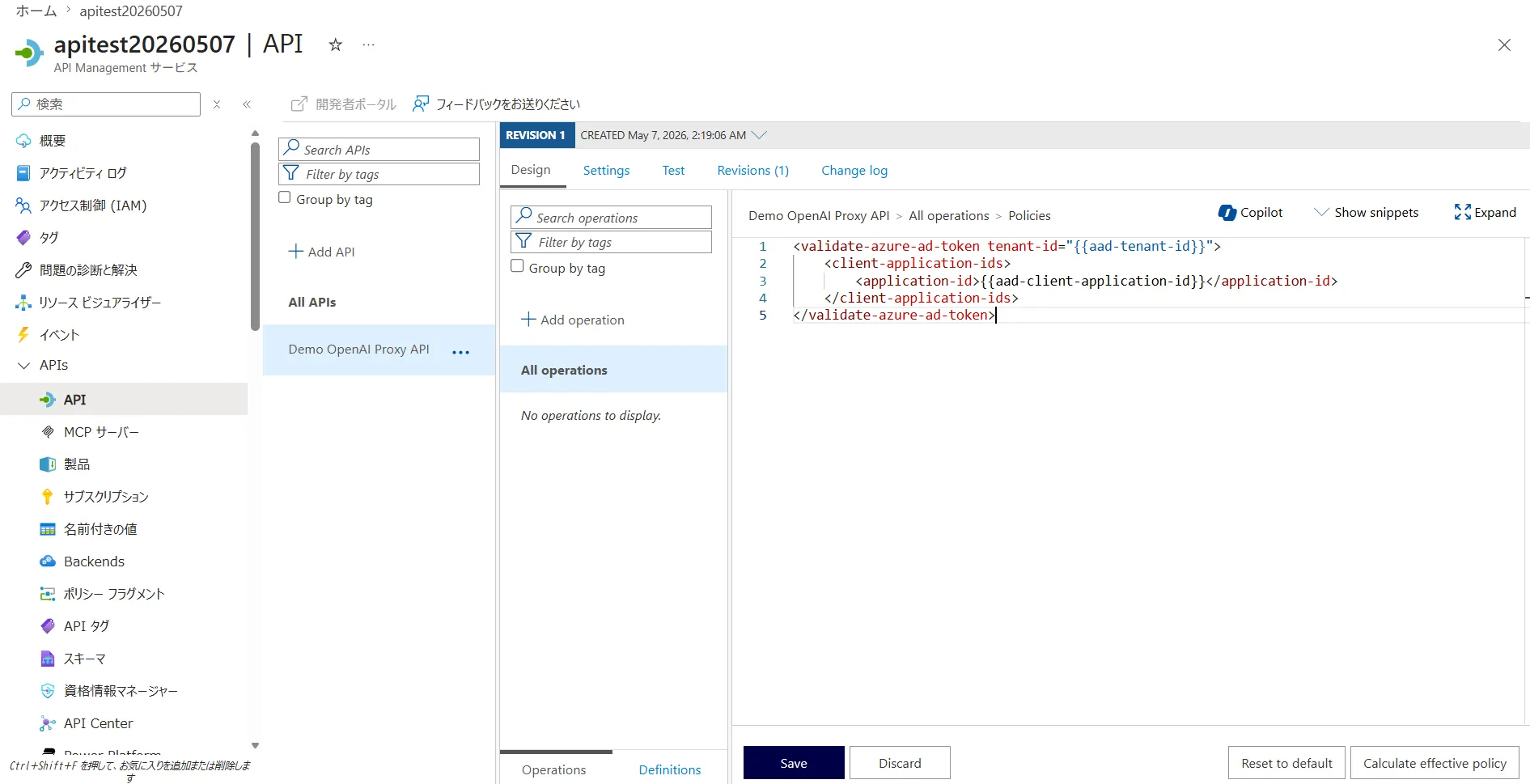
Task: Open the more options ellipsis in header
Action: [x=368, y=45]
